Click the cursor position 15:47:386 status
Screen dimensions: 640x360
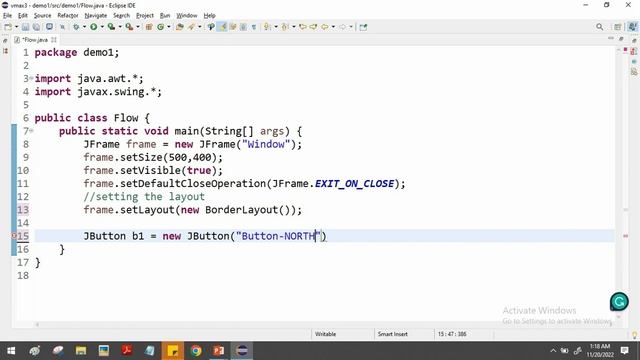[452, 334]
